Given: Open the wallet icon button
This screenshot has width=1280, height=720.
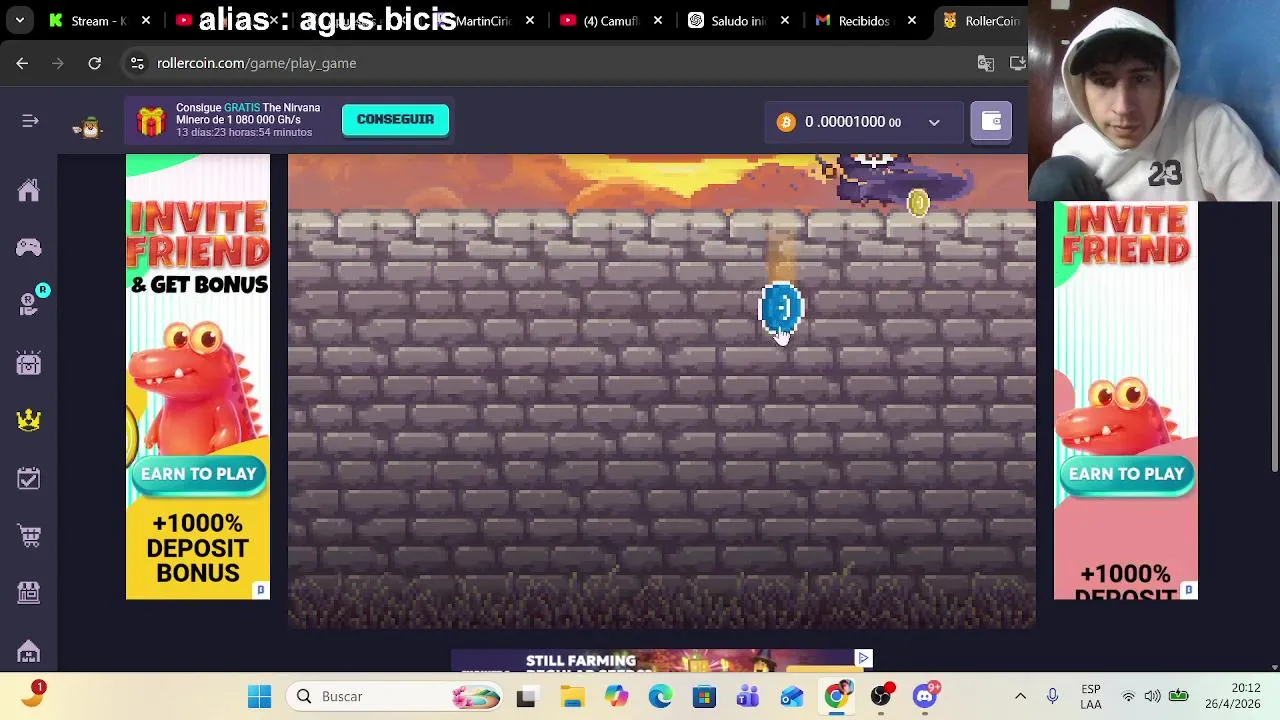Looking at the screenshot, I should [x=991, y=122].
